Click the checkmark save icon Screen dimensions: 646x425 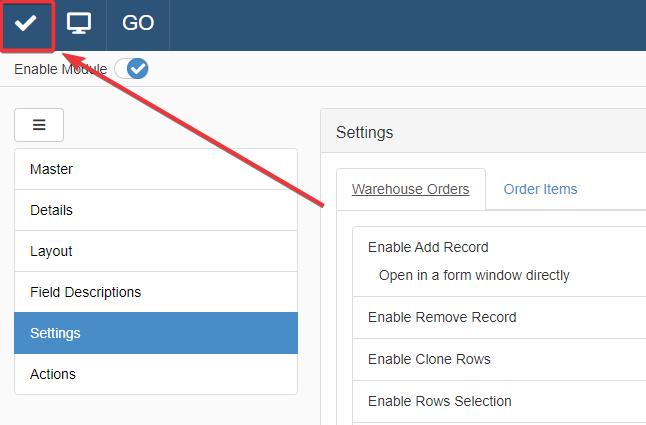point(26,24)
